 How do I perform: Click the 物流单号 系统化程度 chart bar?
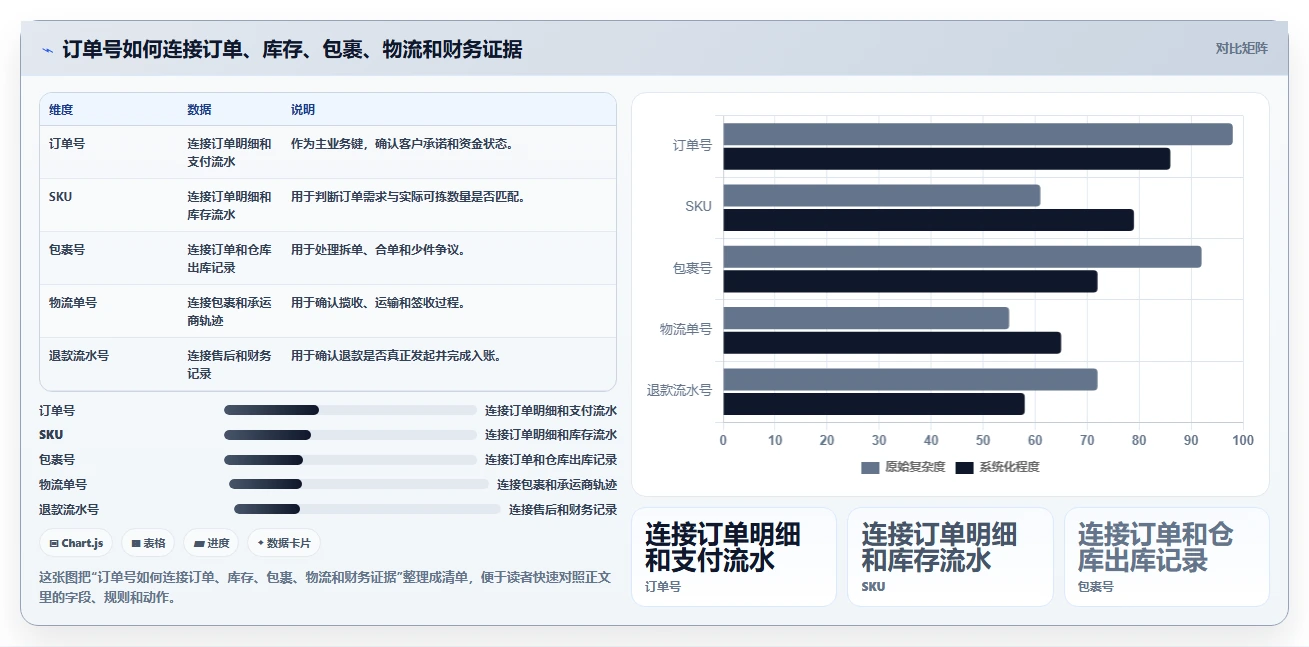click(x=892, y=342)
